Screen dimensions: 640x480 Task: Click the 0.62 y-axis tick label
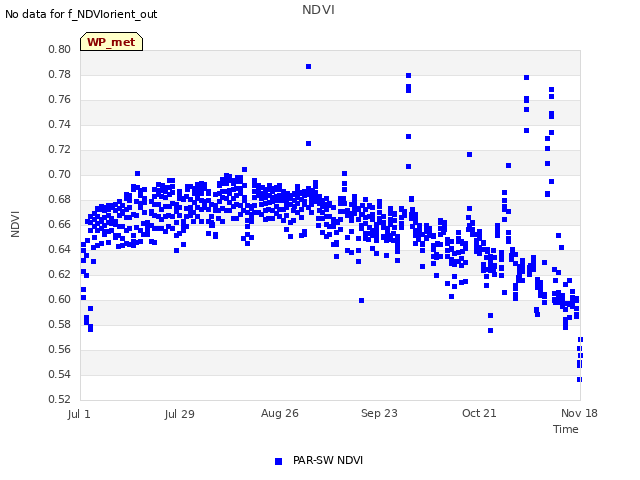[x=59, y=274]
